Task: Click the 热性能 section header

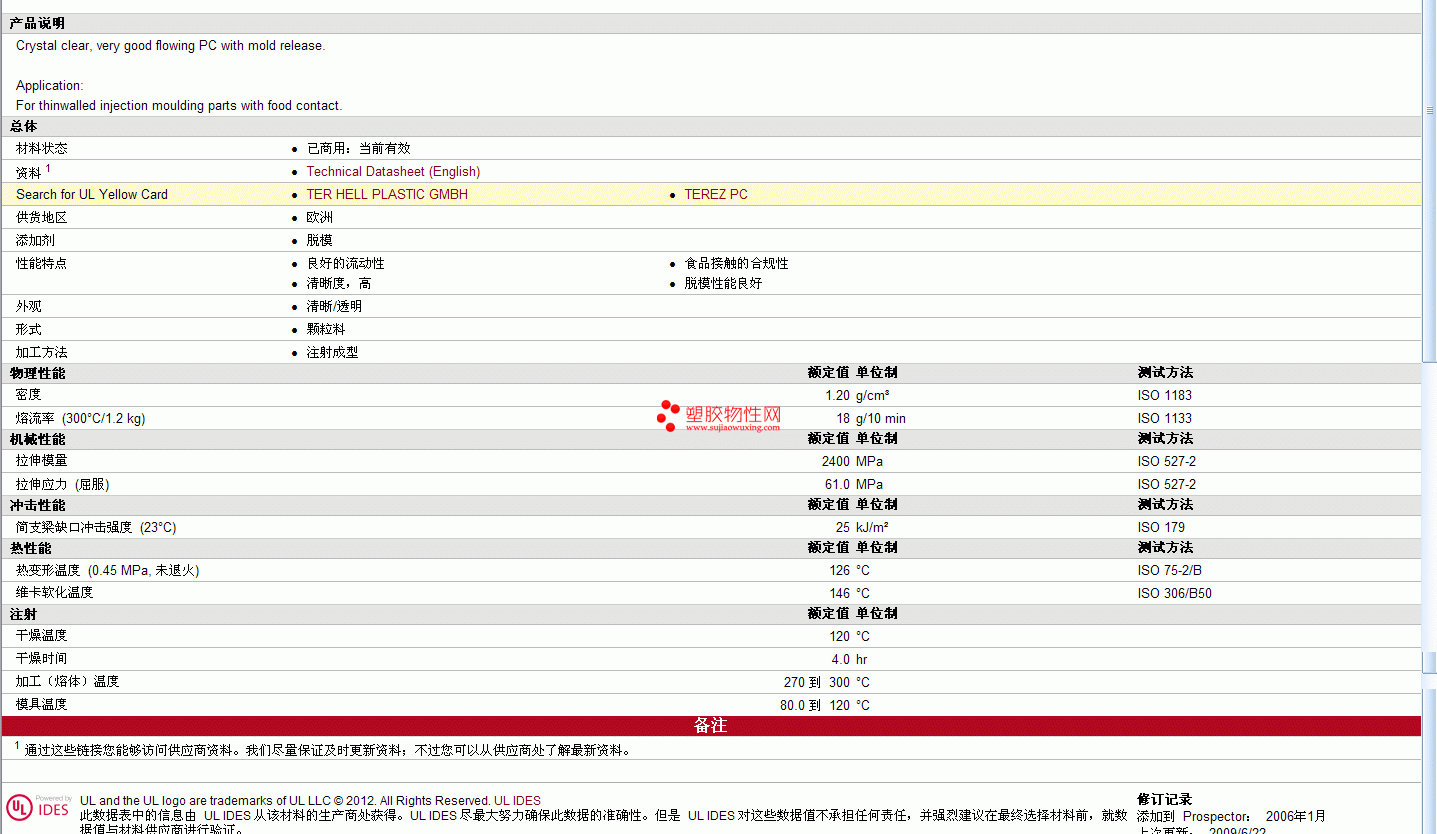Action: pos(31,548)
